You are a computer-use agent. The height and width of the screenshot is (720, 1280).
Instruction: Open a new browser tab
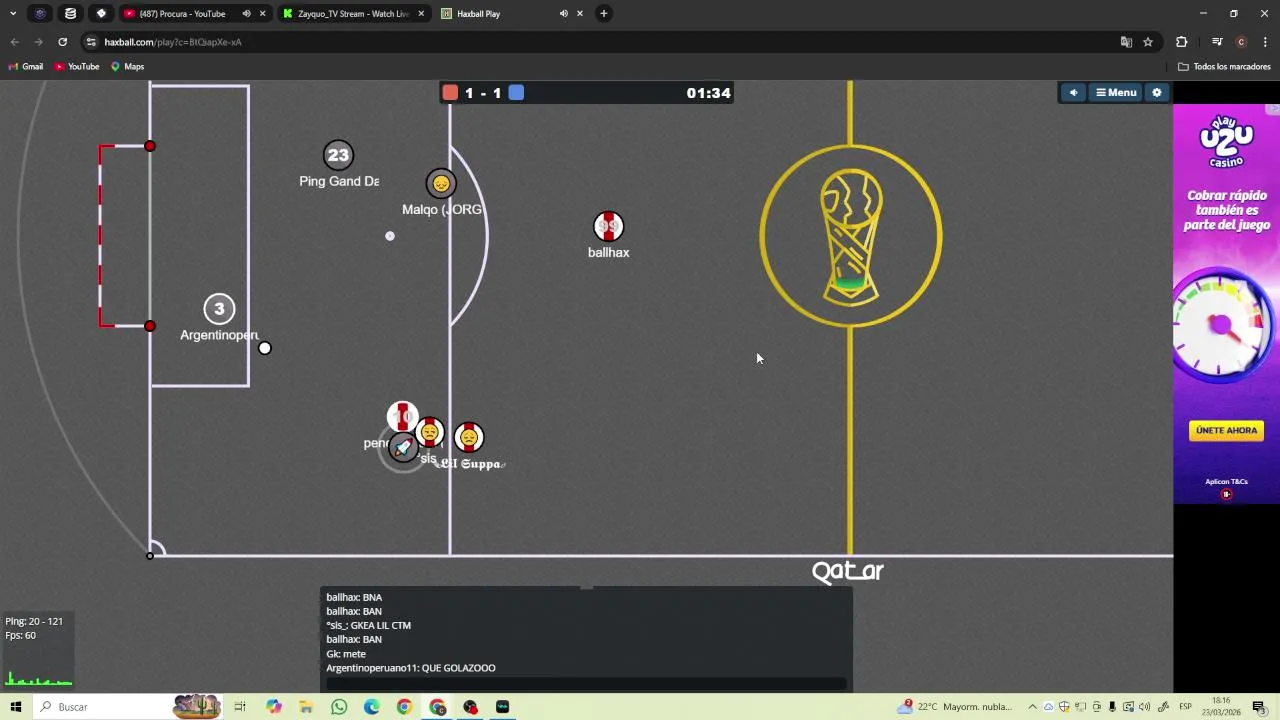click(603, 14)
